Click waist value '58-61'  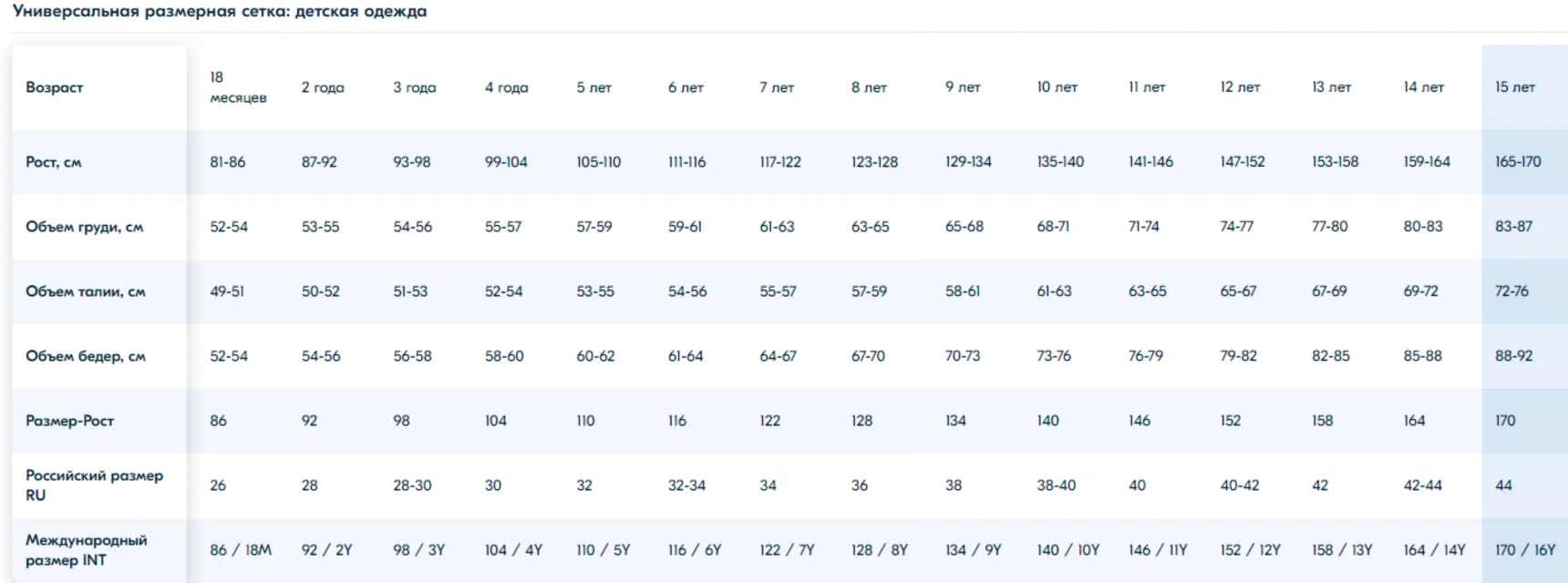pos(963,291)
